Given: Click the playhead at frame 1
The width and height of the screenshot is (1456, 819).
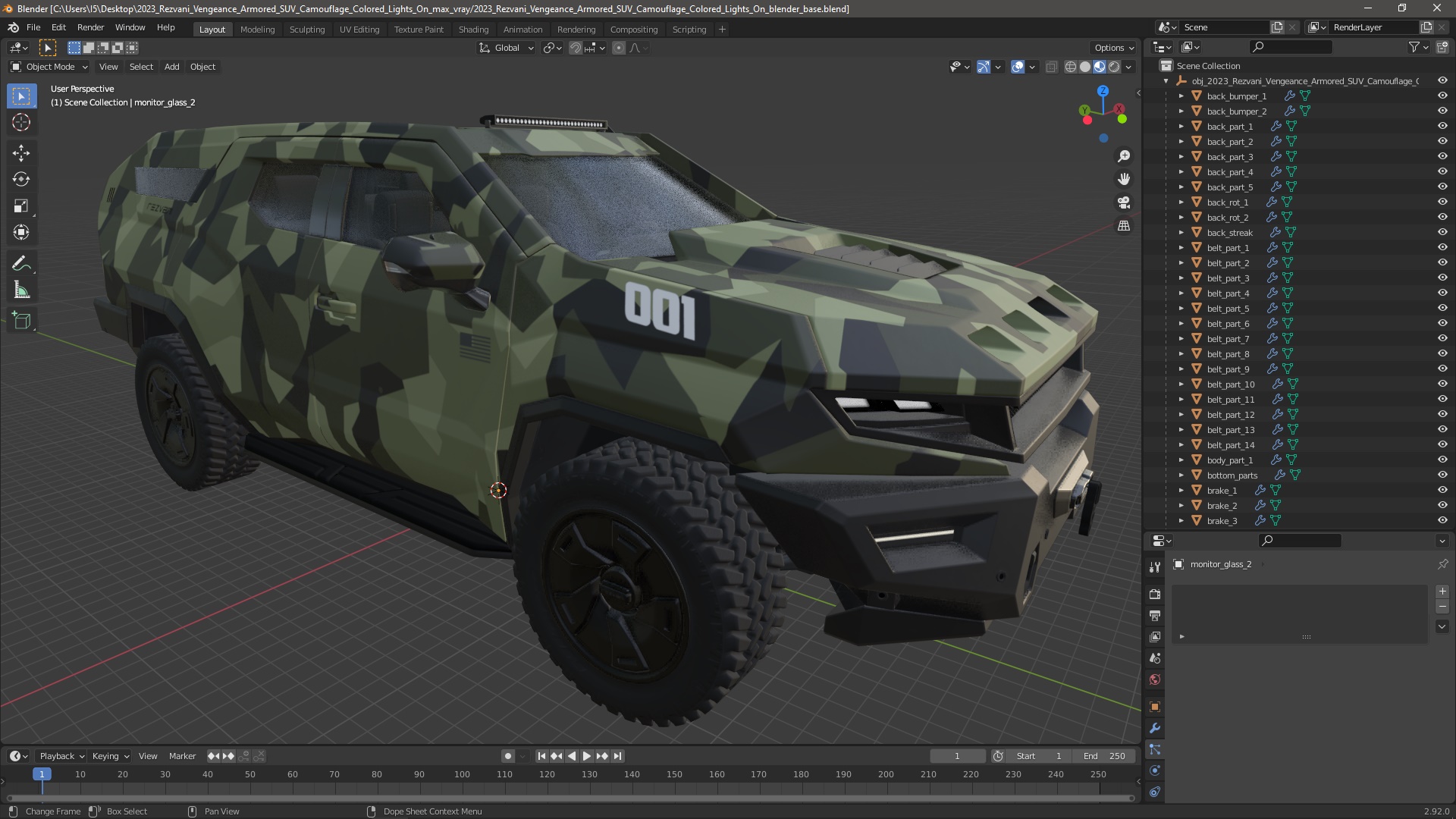Looking at the screenshot, I should click(42, 774).
